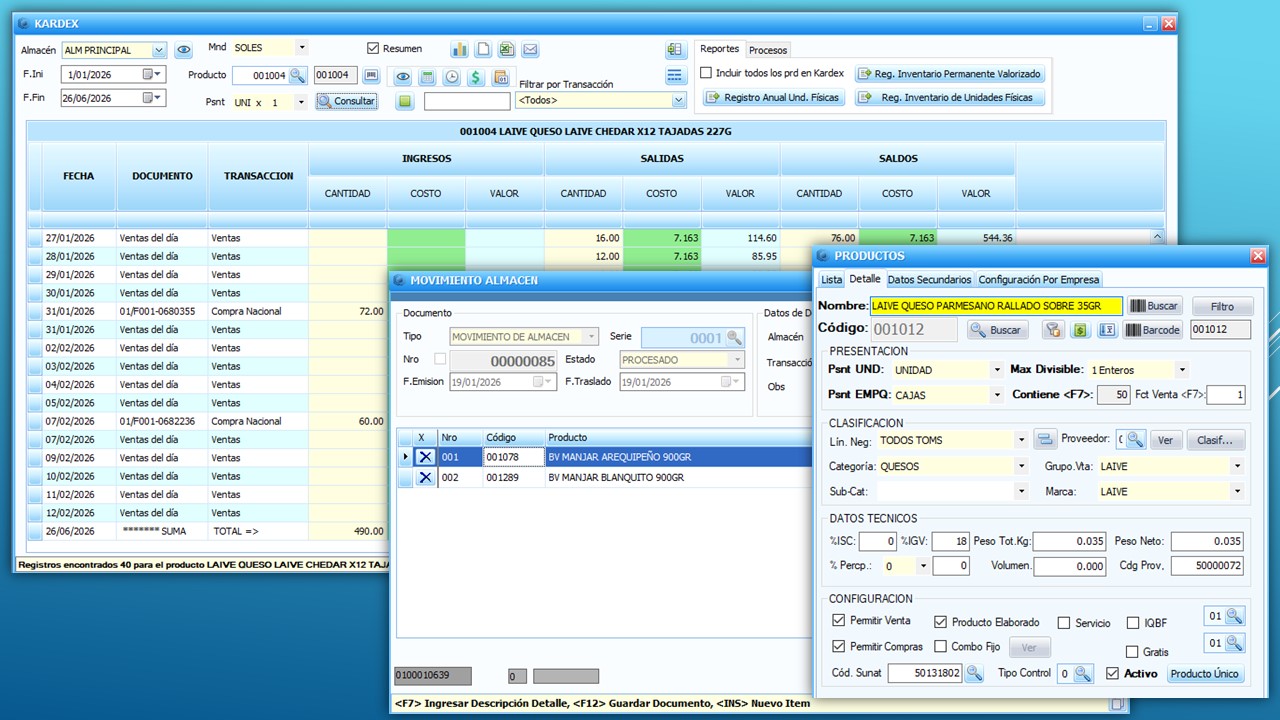Click the barcode scanner icon beside product code
Image resolution: width=1280 pixels, height=720 pixels.
pos(371,75)
